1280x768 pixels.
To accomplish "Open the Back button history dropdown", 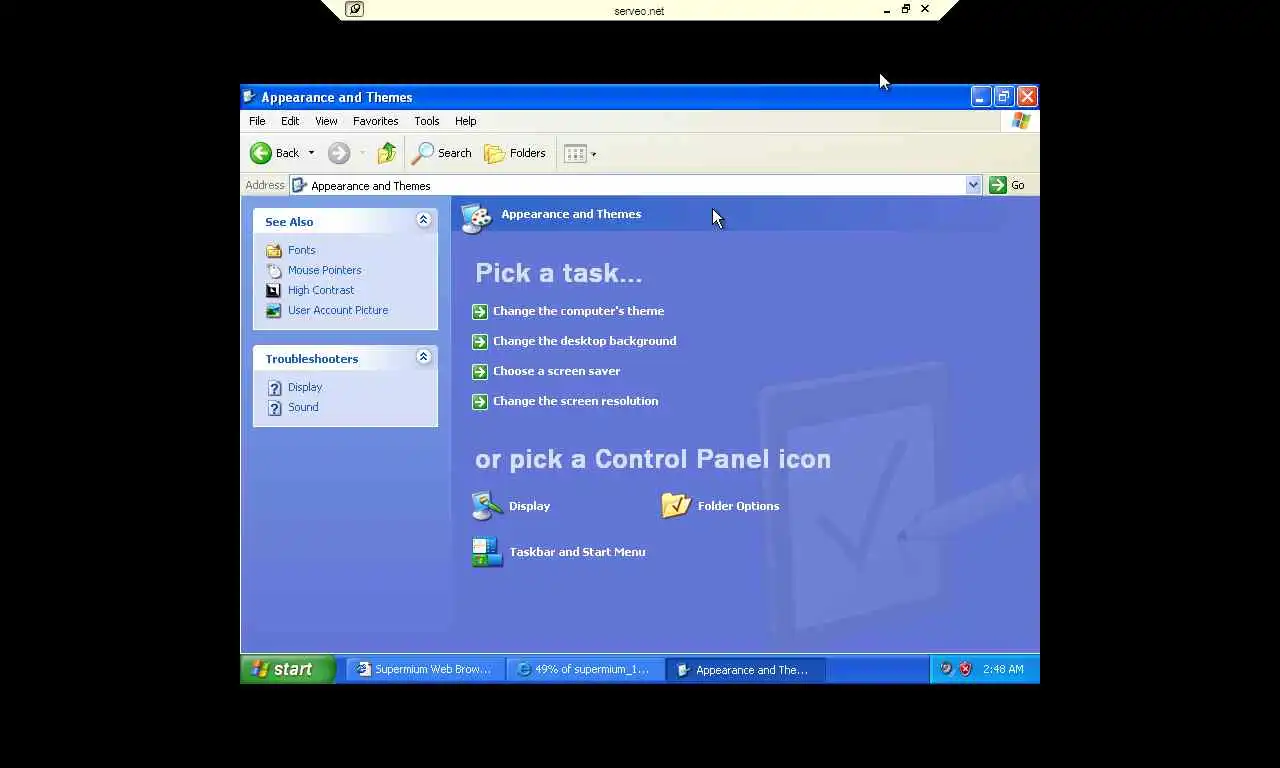I will pos(311,153).
